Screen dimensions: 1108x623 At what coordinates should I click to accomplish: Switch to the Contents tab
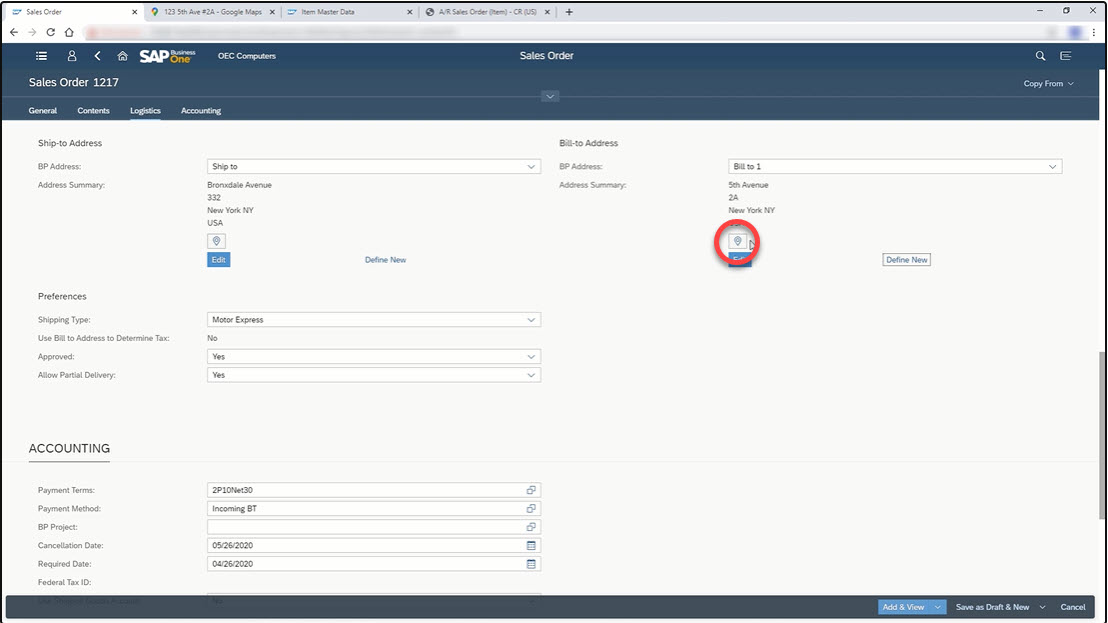[x=93, y=110]
